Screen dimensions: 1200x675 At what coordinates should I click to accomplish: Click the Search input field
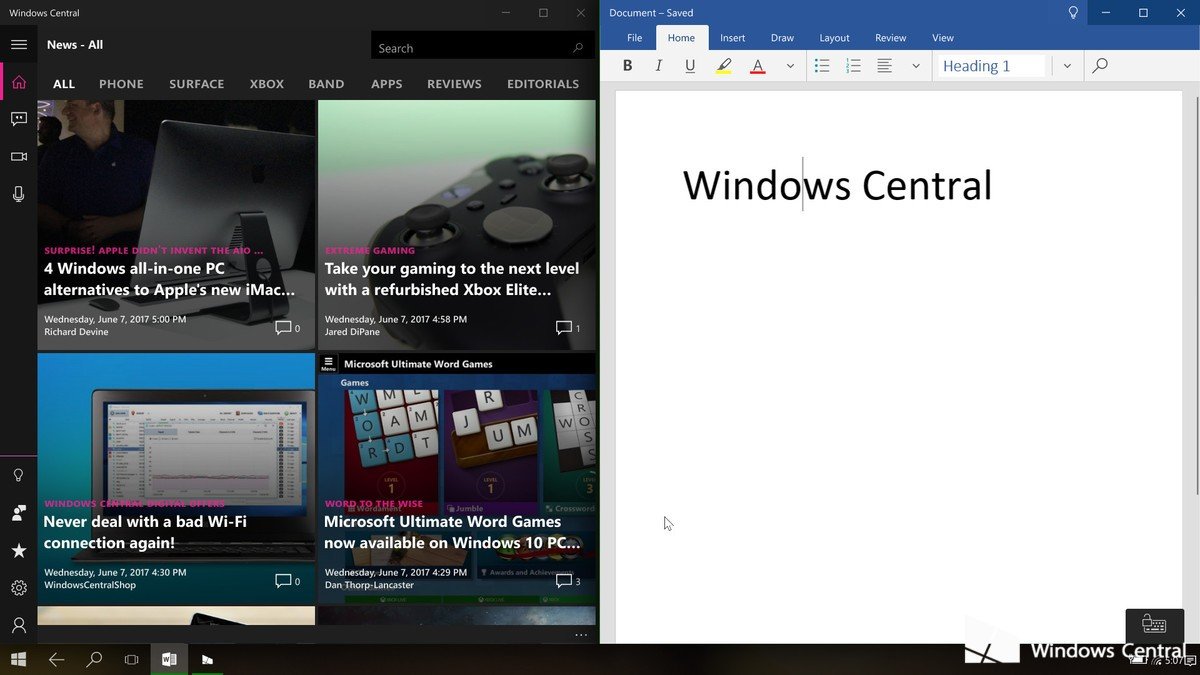point(482,47)
